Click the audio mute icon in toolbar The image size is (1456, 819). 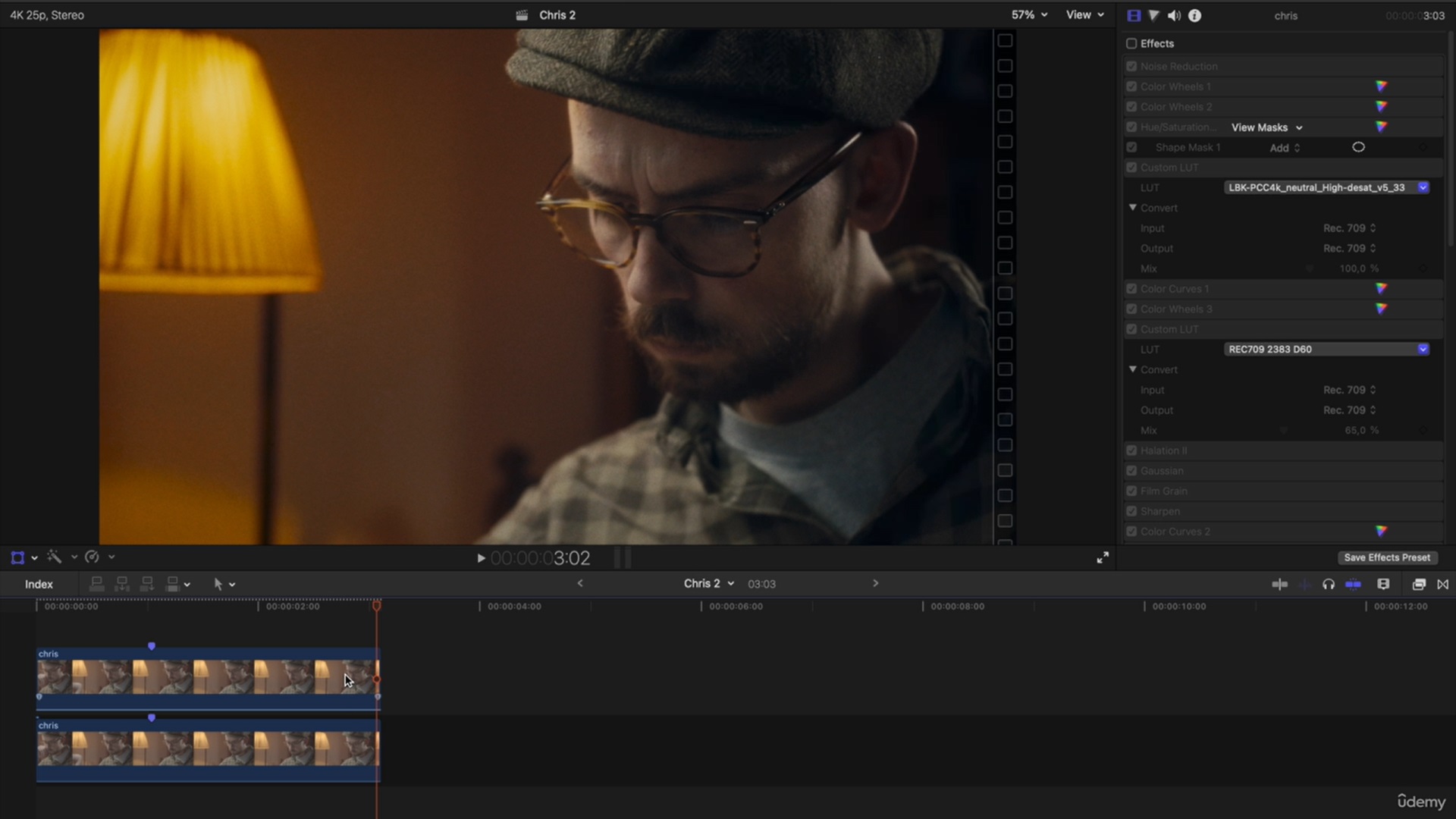(1174, 15)
